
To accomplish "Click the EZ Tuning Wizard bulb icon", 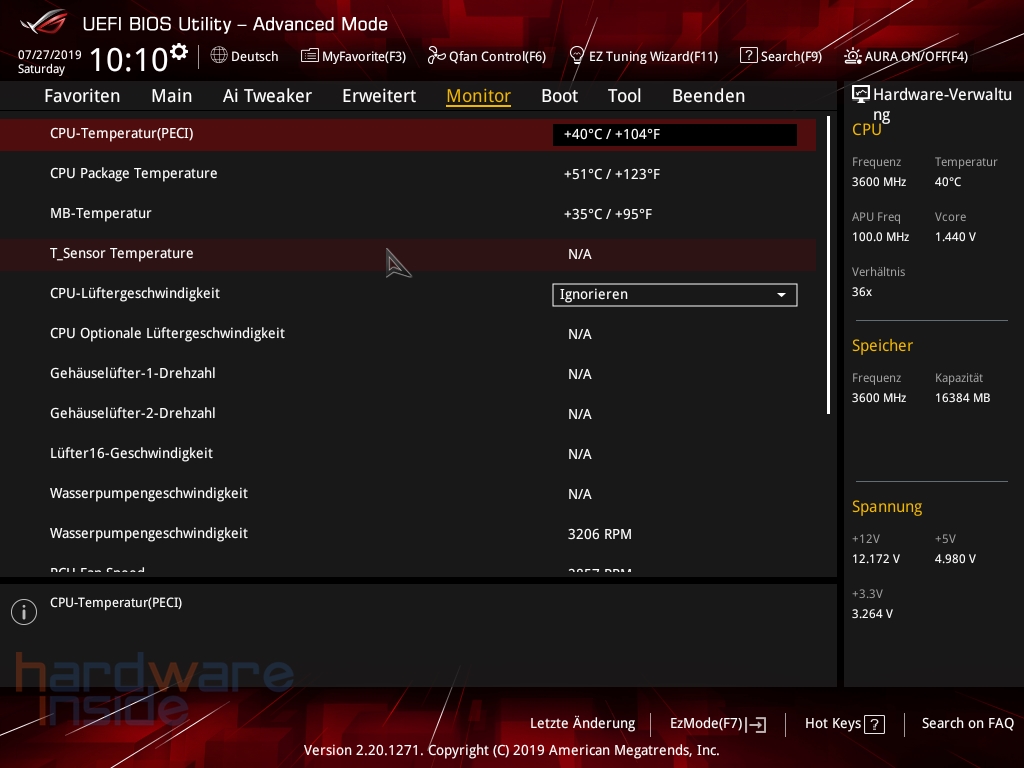I will 577,56.
